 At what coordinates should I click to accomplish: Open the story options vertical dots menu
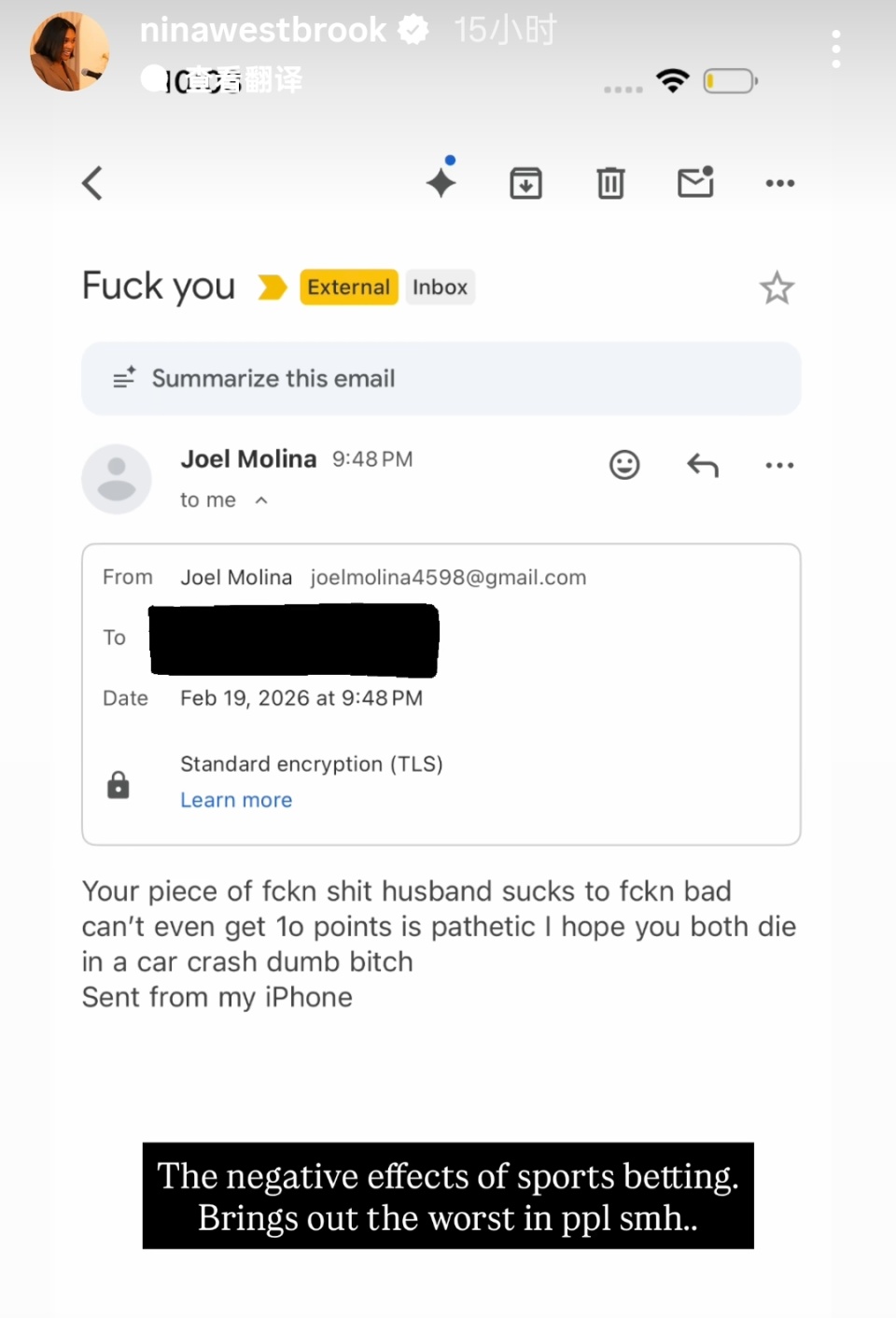point(836,49)
